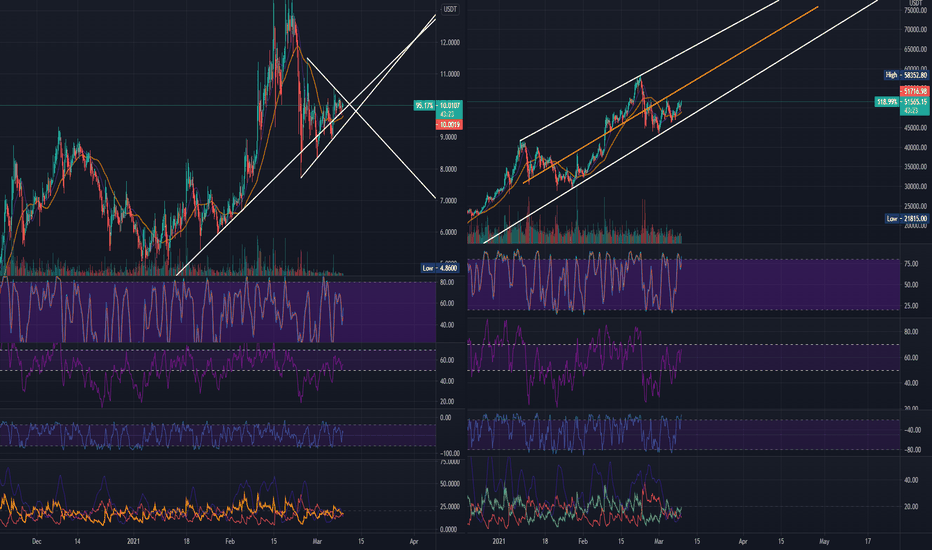The width and height of the screenshot is (932, 550).
Task: Click the Apr date label on left chart
Action: coord(414,542)
